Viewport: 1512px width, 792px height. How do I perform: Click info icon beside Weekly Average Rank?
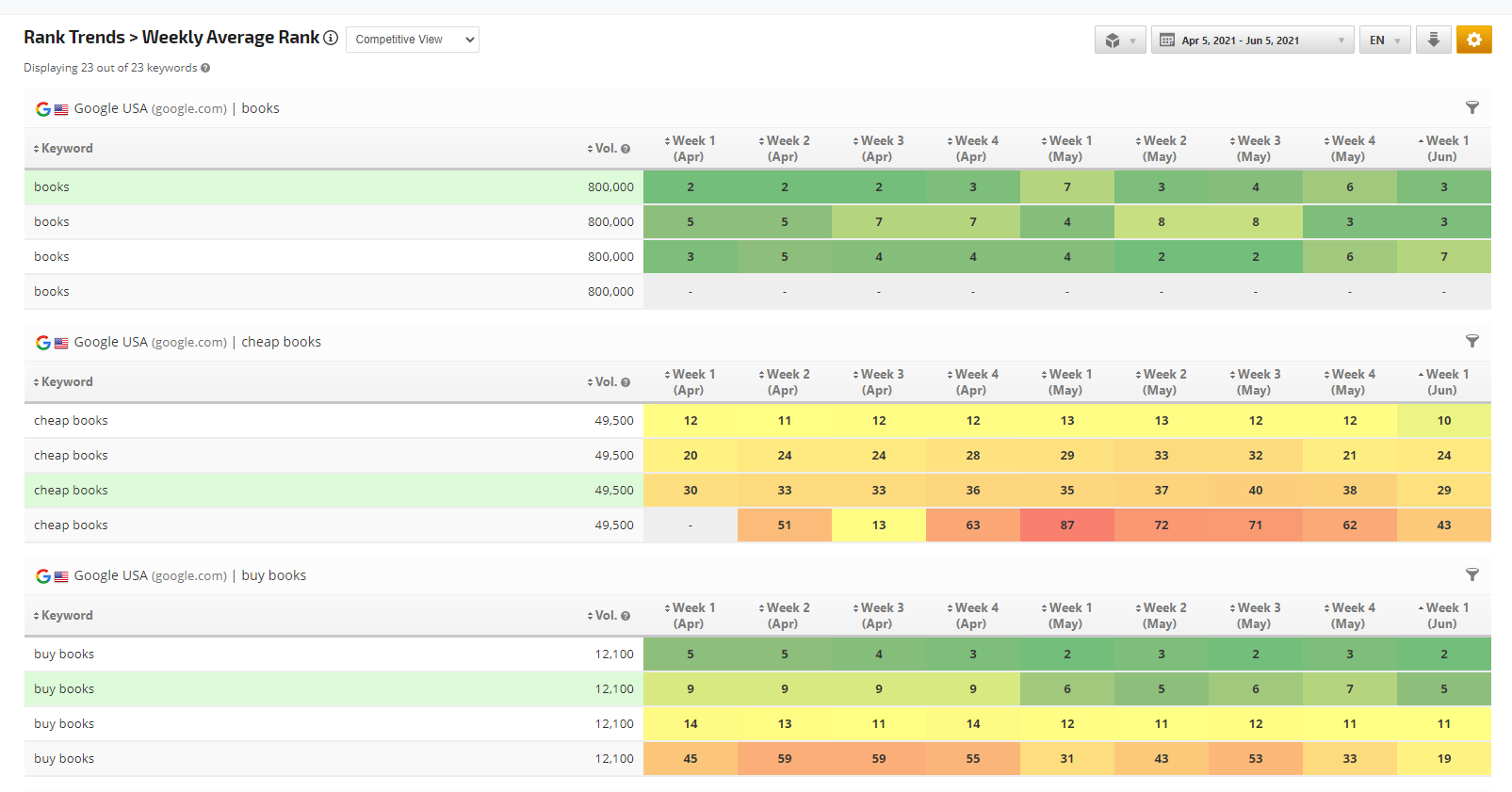point(331,38)
